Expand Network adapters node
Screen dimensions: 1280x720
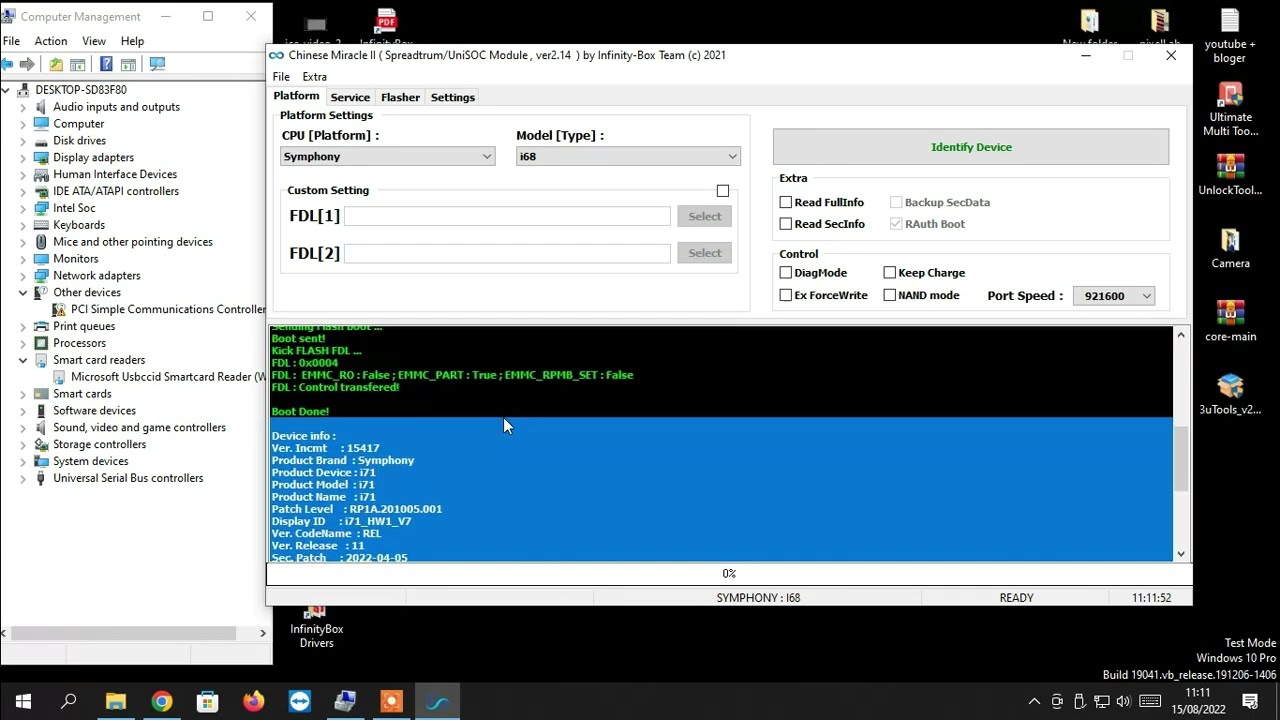(x=23, y=276)
